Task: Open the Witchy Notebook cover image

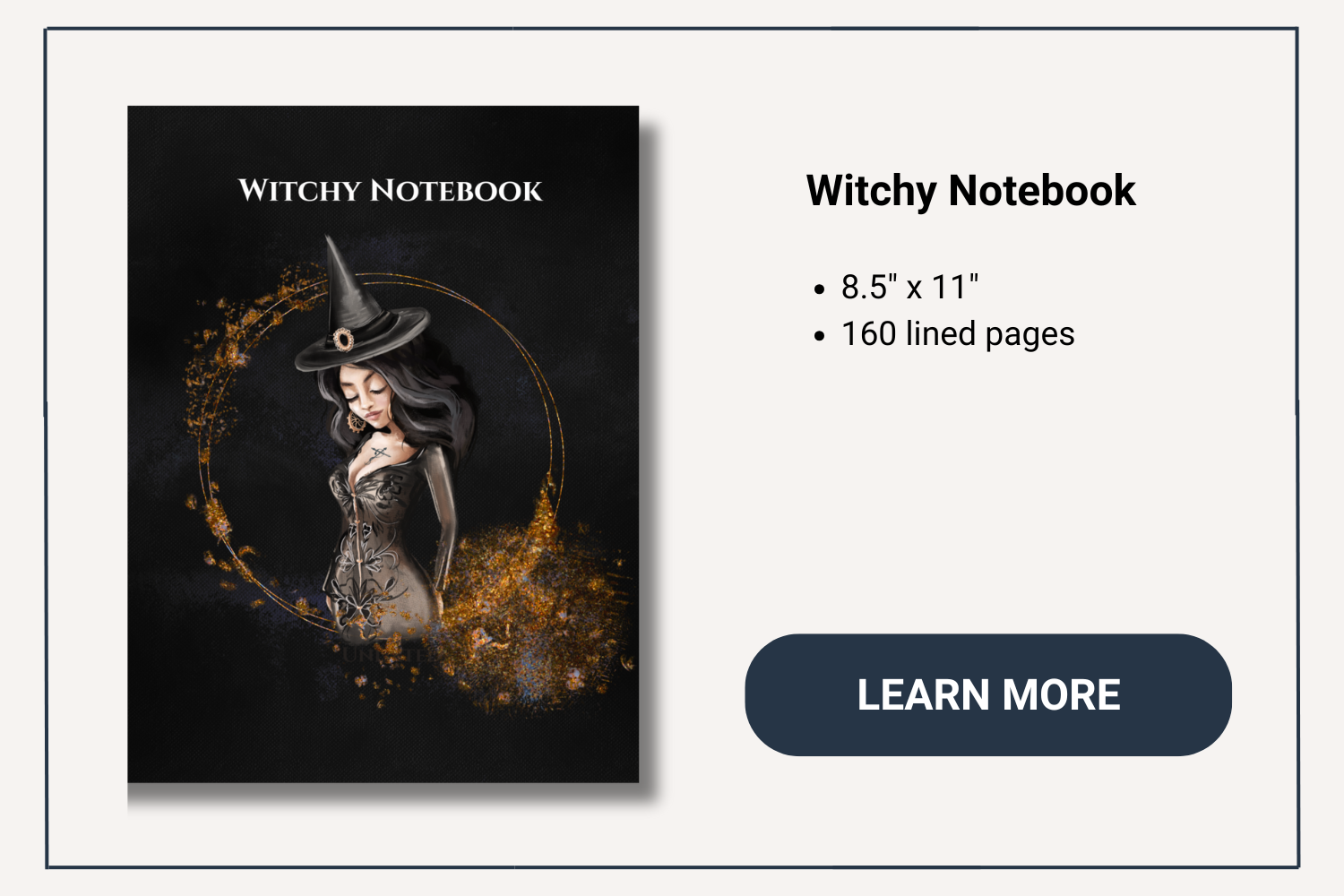Action: coord(383,444)
